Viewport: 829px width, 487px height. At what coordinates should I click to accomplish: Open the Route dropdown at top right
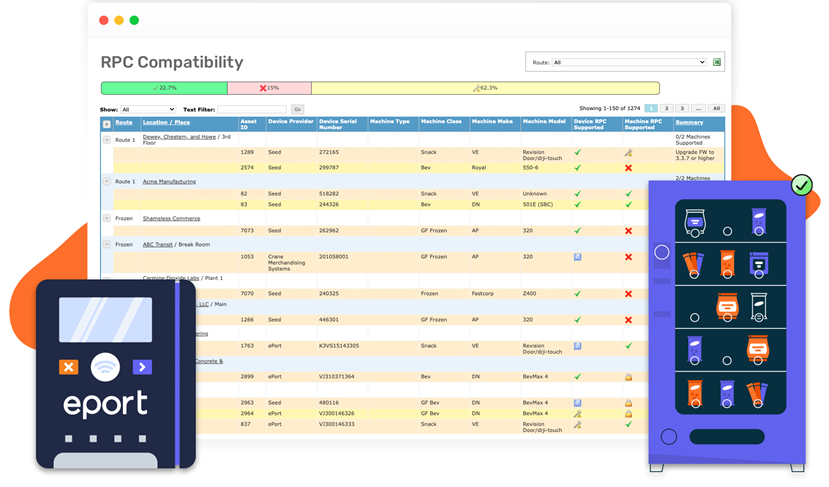tap(628, 62)
